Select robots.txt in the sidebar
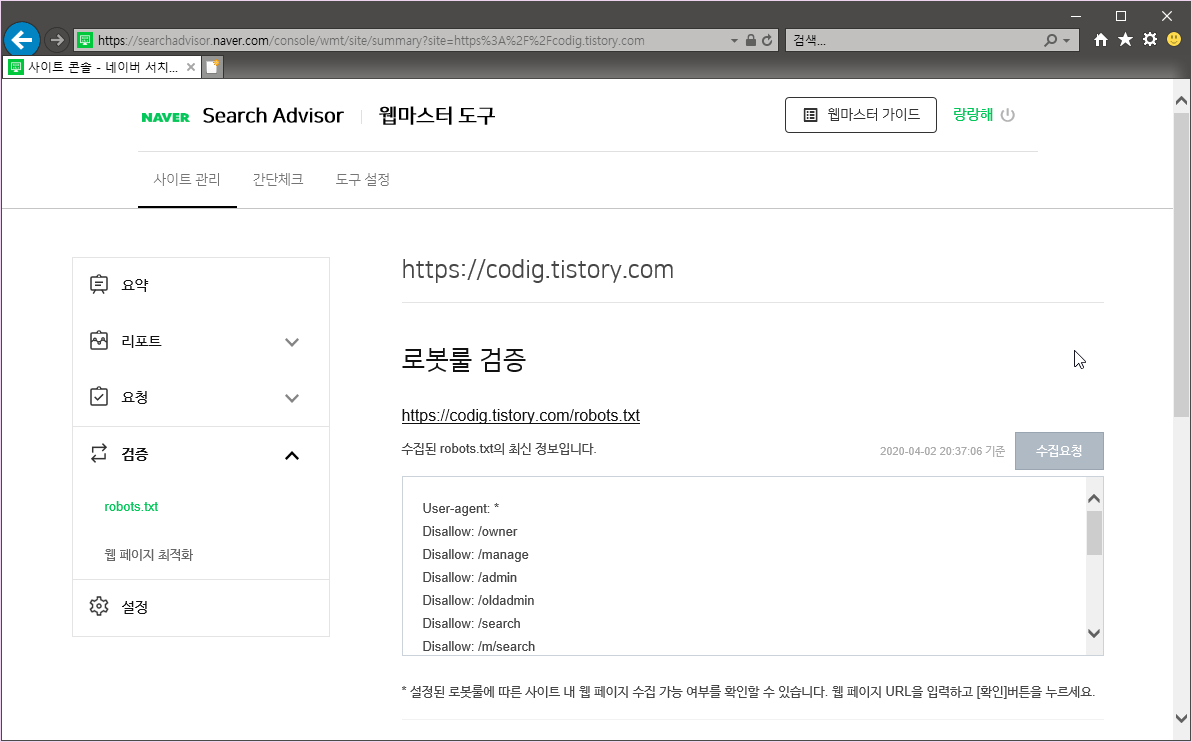Image resolution: width=1192 pixels, height=742 pixels. pyautogui.click(x=132, y=507)
